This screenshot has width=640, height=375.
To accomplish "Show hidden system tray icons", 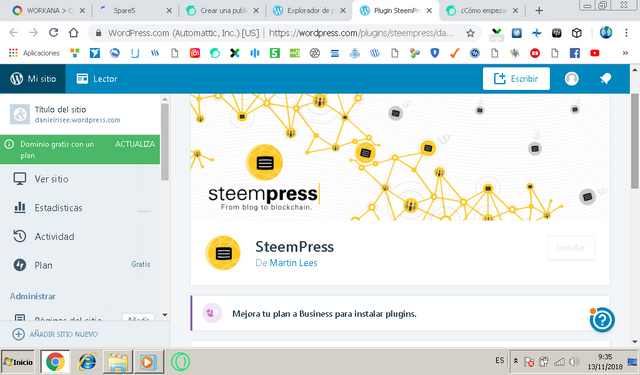I will [x=516, y=361].
